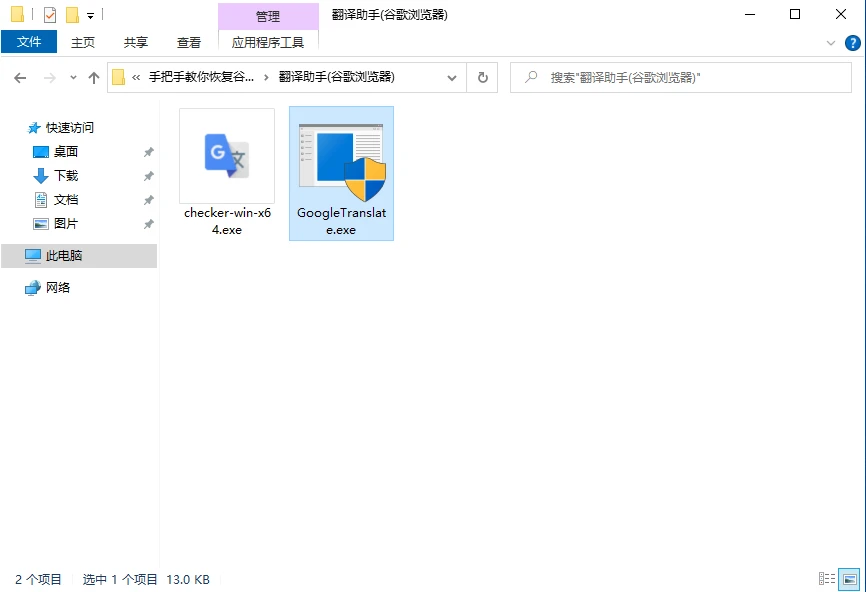Screen dimensions: 866x592
Task: Open recent locations dropdown arrow
Action: point(73,78)
